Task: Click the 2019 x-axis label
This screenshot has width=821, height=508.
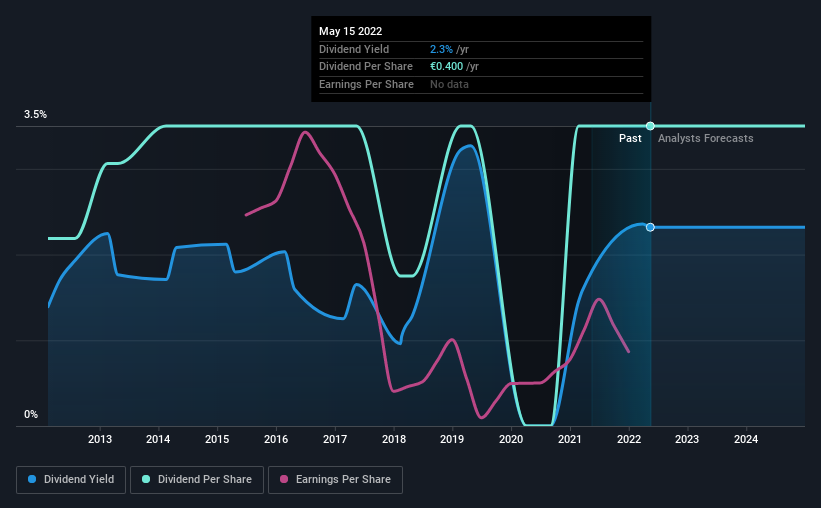Action: (452, 439)
